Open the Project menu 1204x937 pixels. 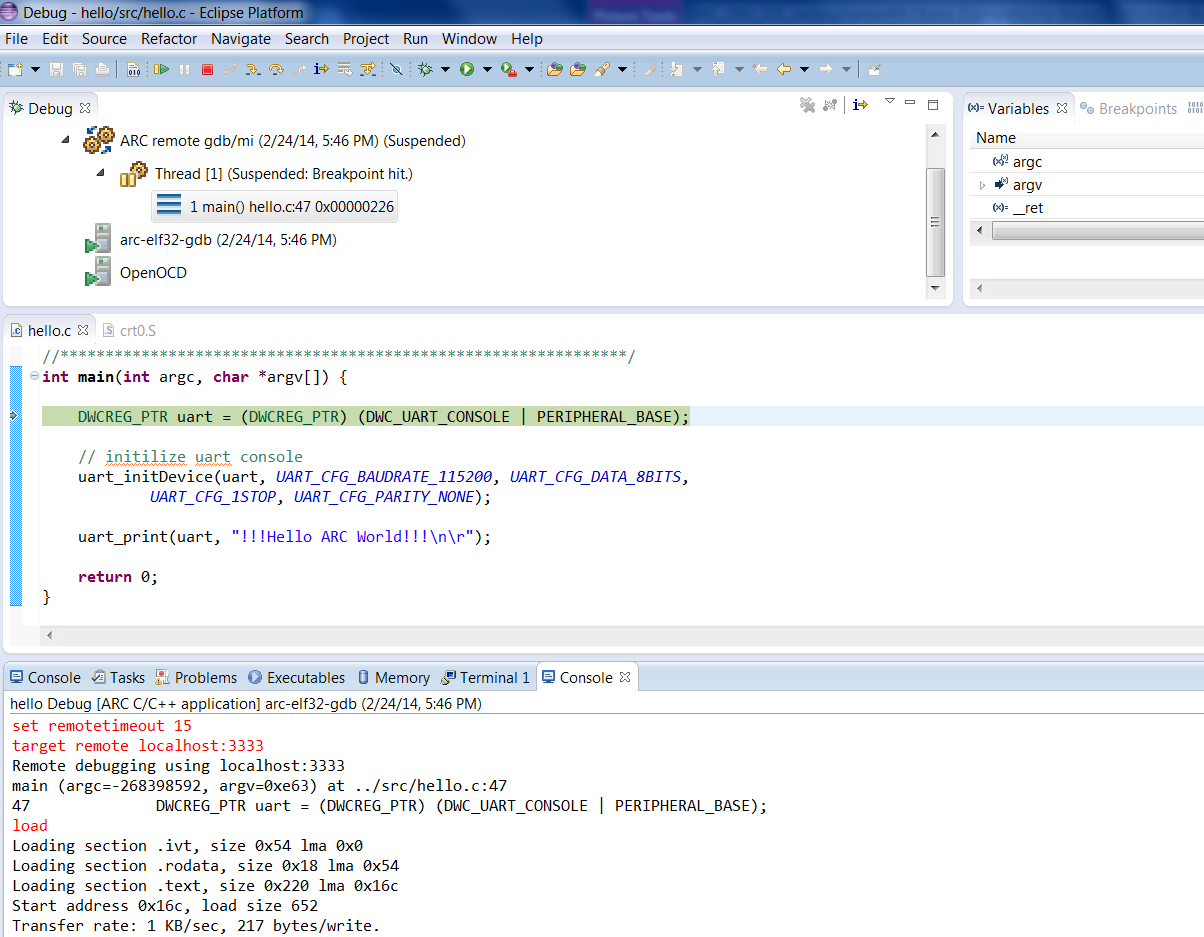coord(366,39)
